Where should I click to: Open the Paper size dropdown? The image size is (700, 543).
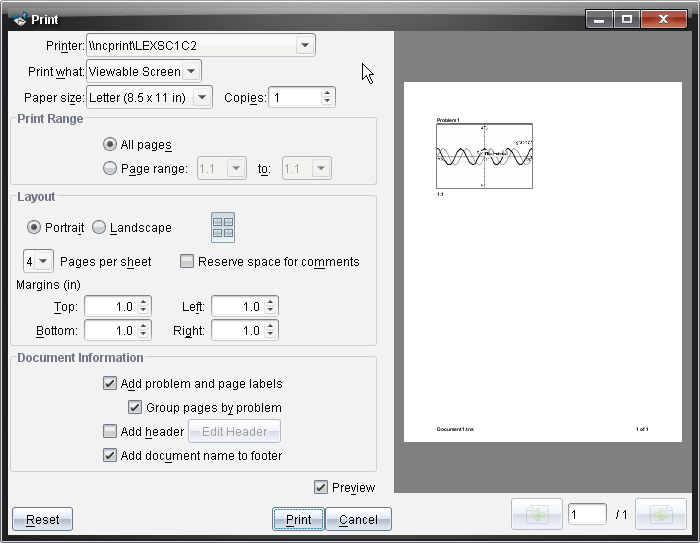click(x=202, y=97)
